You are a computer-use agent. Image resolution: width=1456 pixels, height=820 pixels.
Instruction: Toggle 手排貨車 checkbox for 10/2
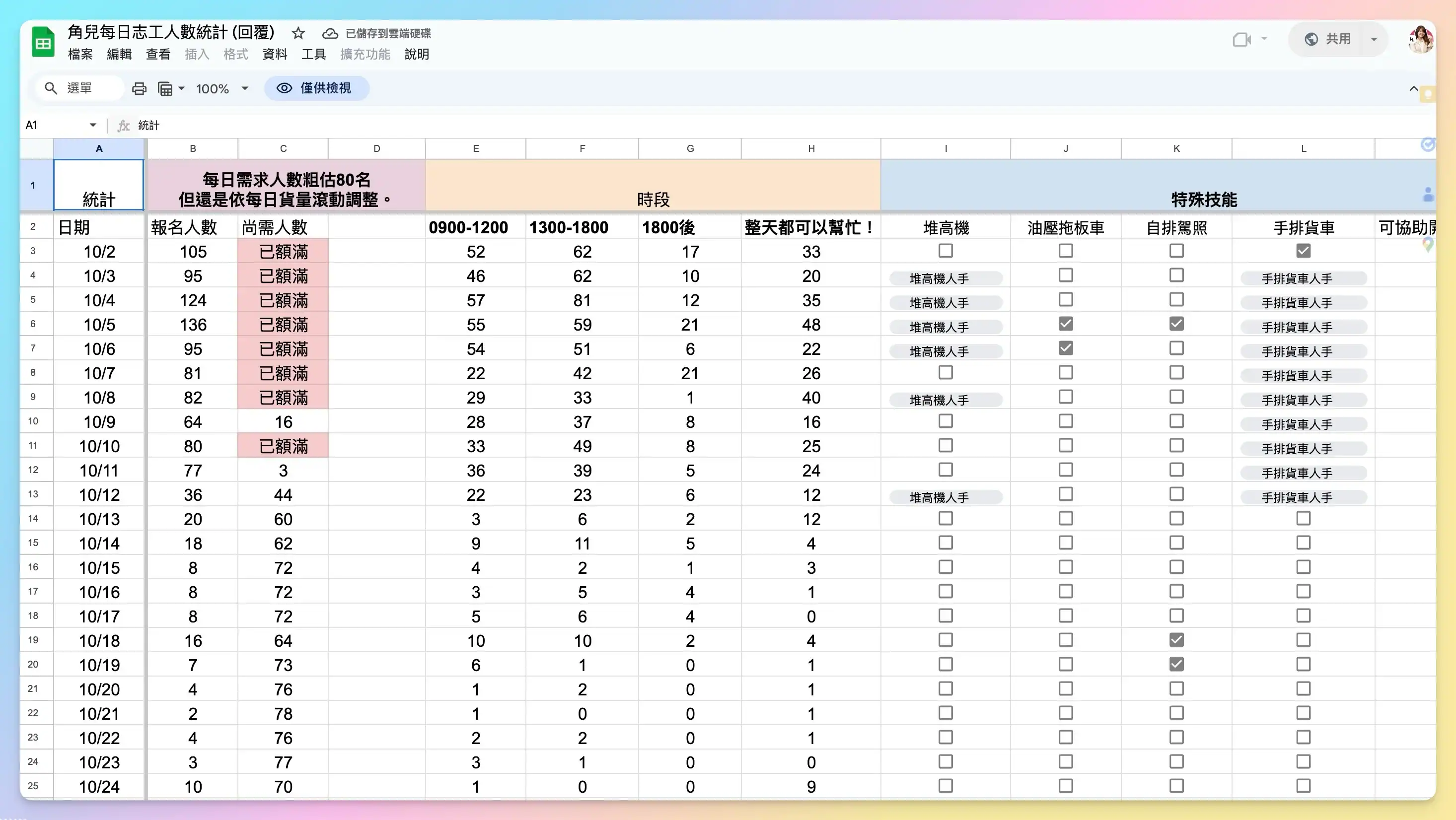[x=1304, y=251]
